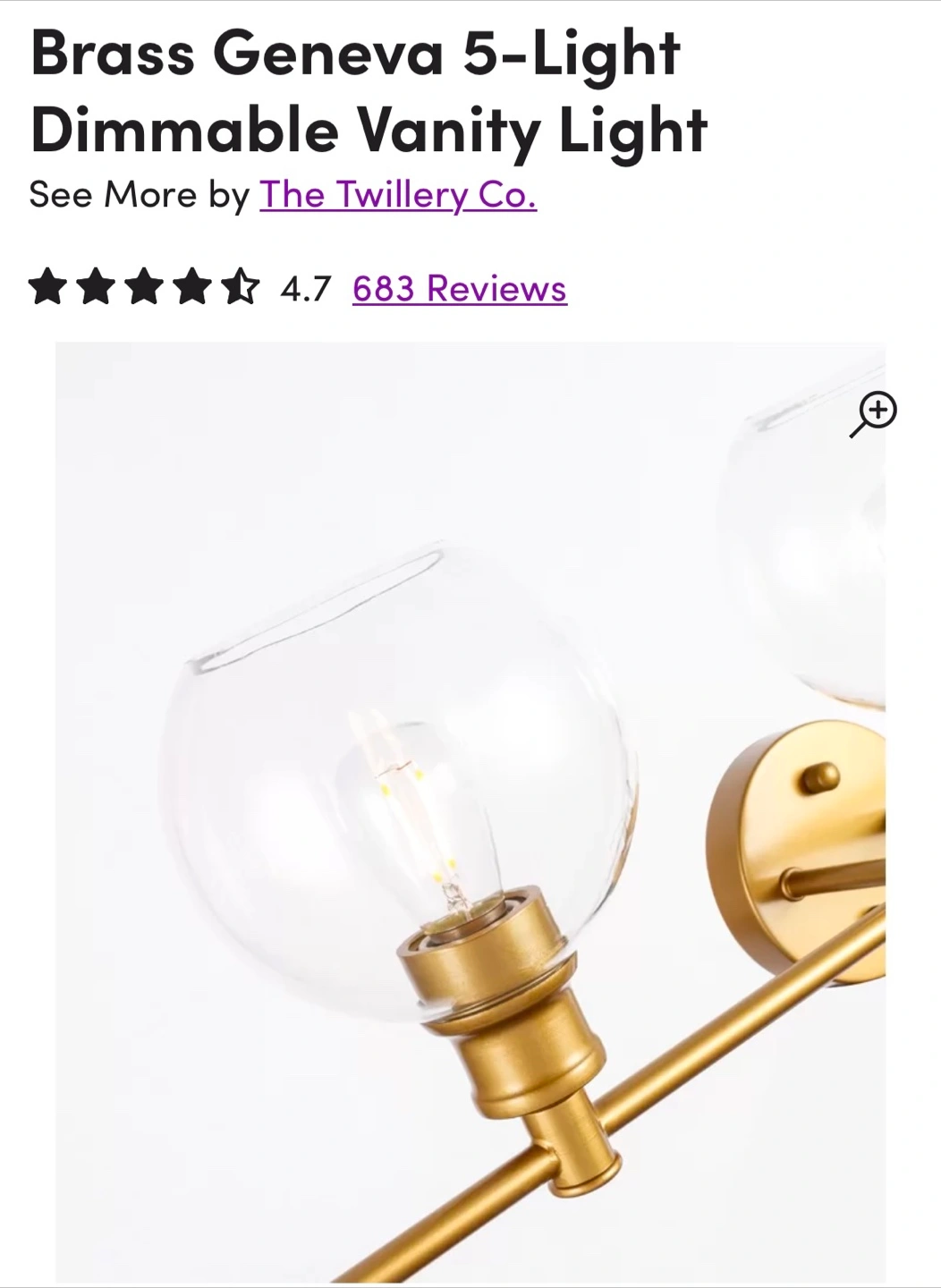The image size is (941, 1288).
Task: Click the half-filled fifth star
Action: click(241, 288)
